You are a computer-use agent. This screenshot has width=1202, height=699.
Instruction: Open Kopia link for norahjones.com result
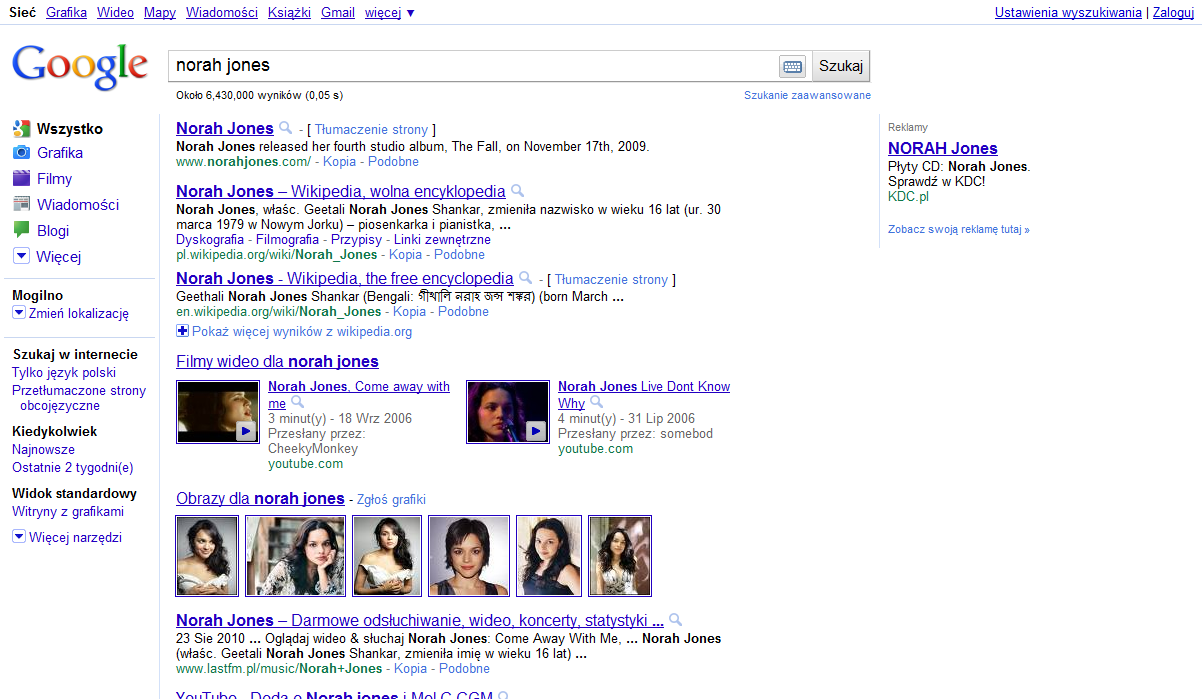(x=339, y=161)
